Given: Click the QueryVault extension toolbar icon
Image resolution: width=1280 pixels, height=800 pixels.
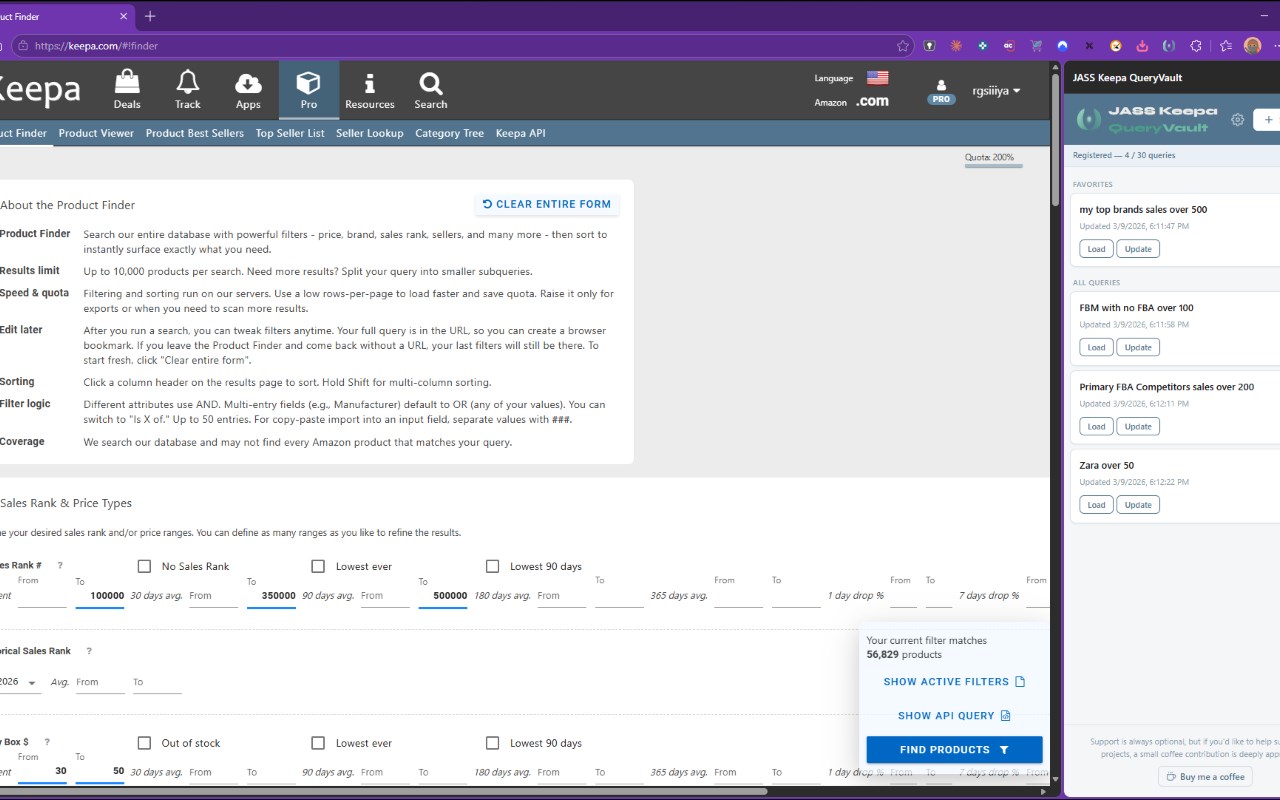Looking at the screenshot, I should [1169, 46].
